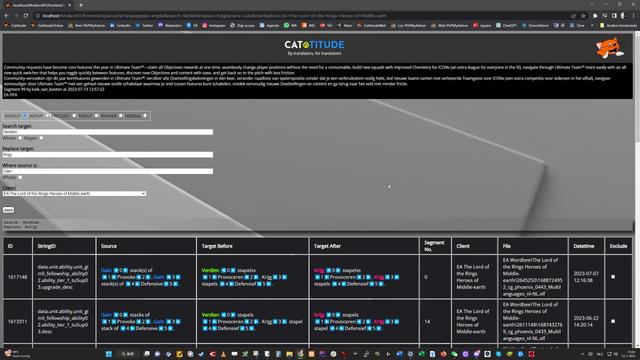The image size is (640, 360).
Task: Open a new browser tab
Action: pyautogui.click(x=81, y=5)
